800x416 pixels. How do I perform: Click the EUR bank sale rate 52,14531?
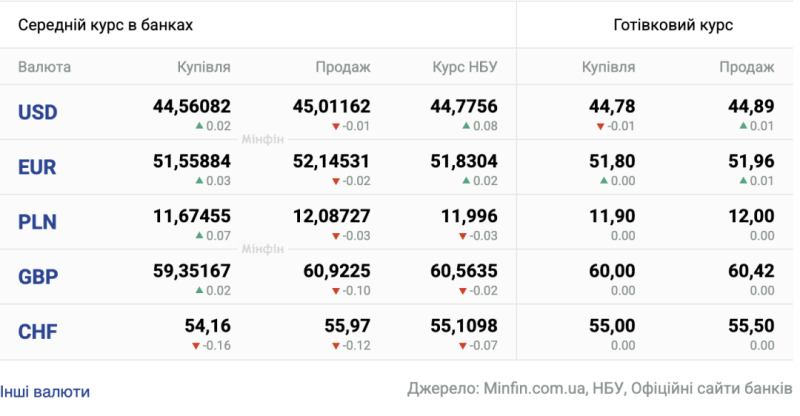pyautogui.click(x=331, y=161)
